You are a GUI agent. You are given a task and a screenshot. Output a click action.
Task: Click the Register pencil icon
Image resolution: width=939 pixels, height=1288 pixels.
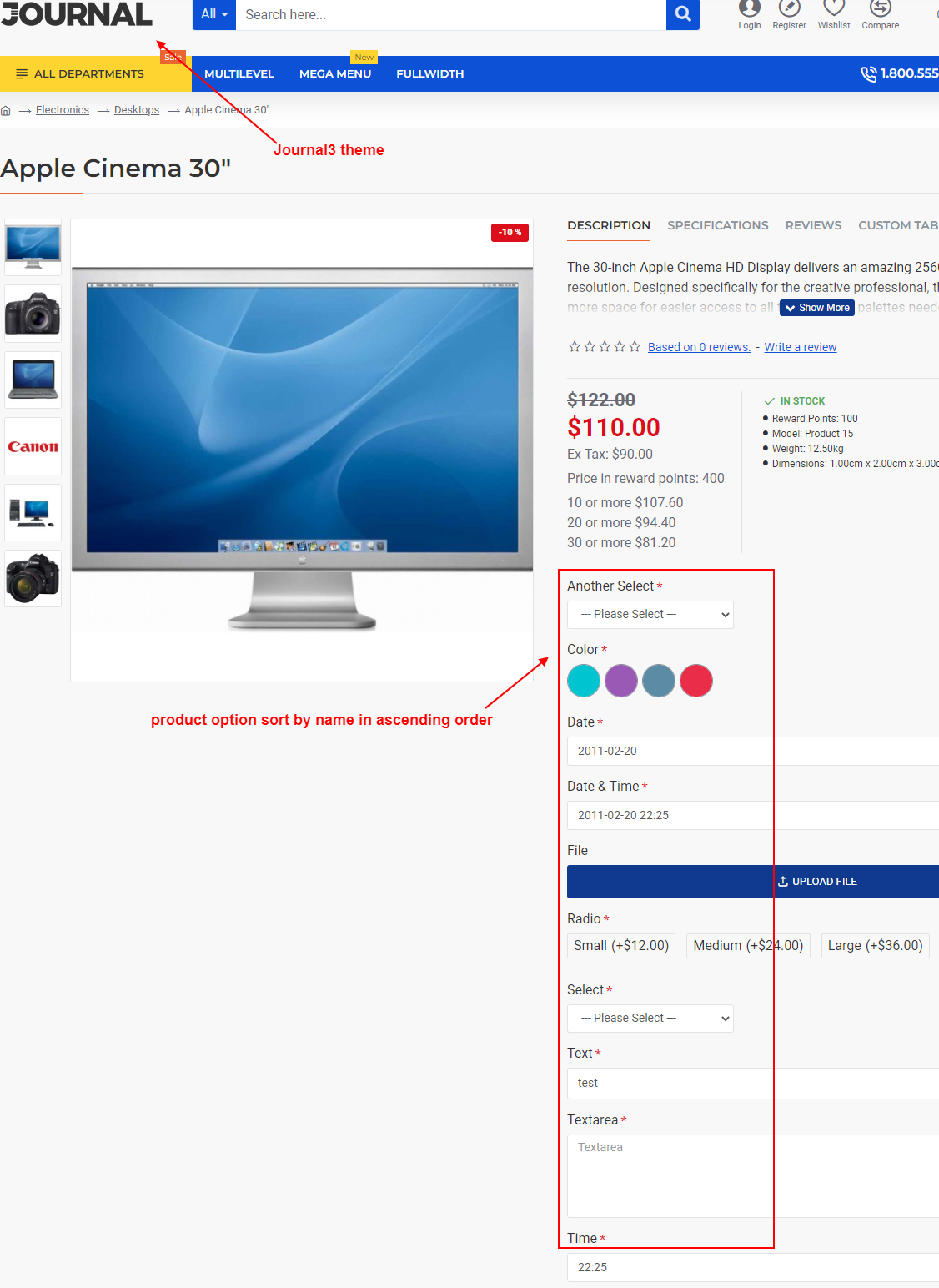(789, 8)
